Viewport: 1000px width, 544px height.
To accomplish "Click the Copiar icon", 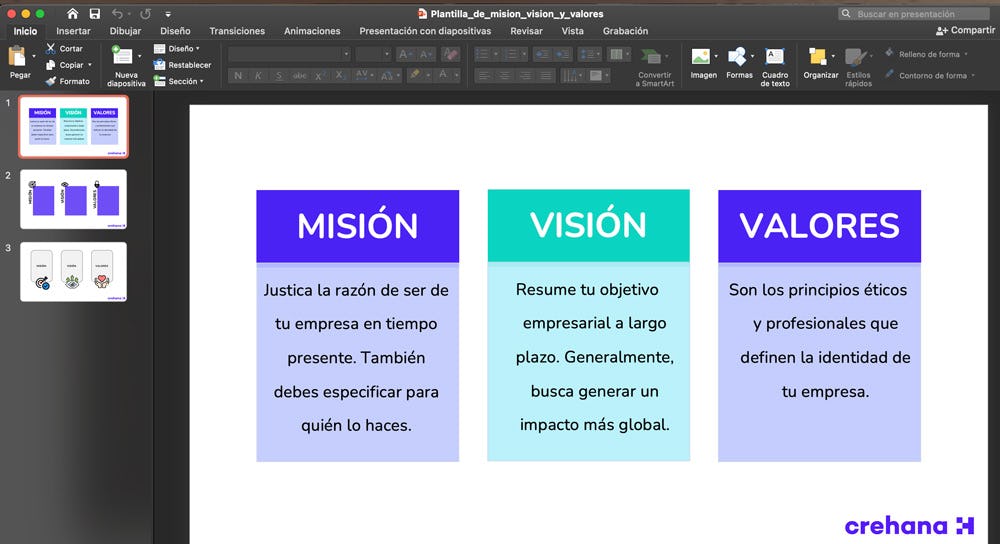I will tap(50, 65).
